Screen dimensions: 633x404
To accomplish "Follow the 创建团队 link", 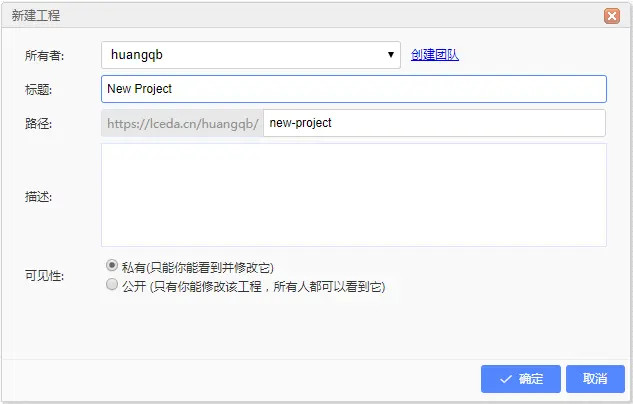I will (435, 54).
